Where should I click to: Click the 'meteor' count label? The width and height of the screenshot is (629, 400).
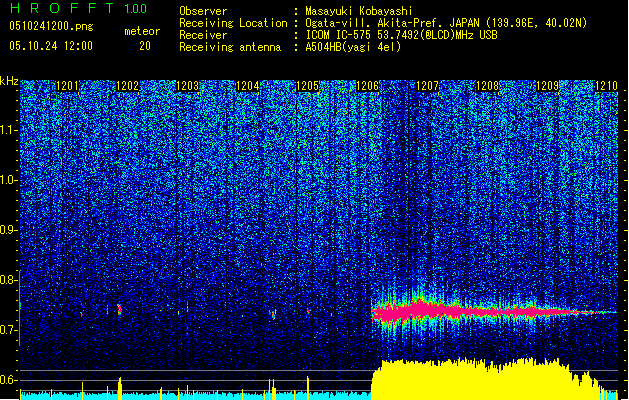(x=142, y=31)
